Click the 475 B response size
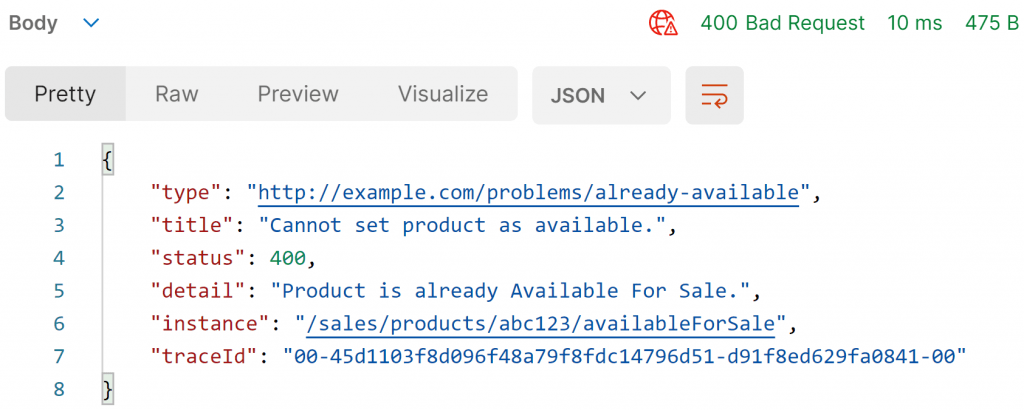This screenshot has height=410, width=1024. pos(991,24)
